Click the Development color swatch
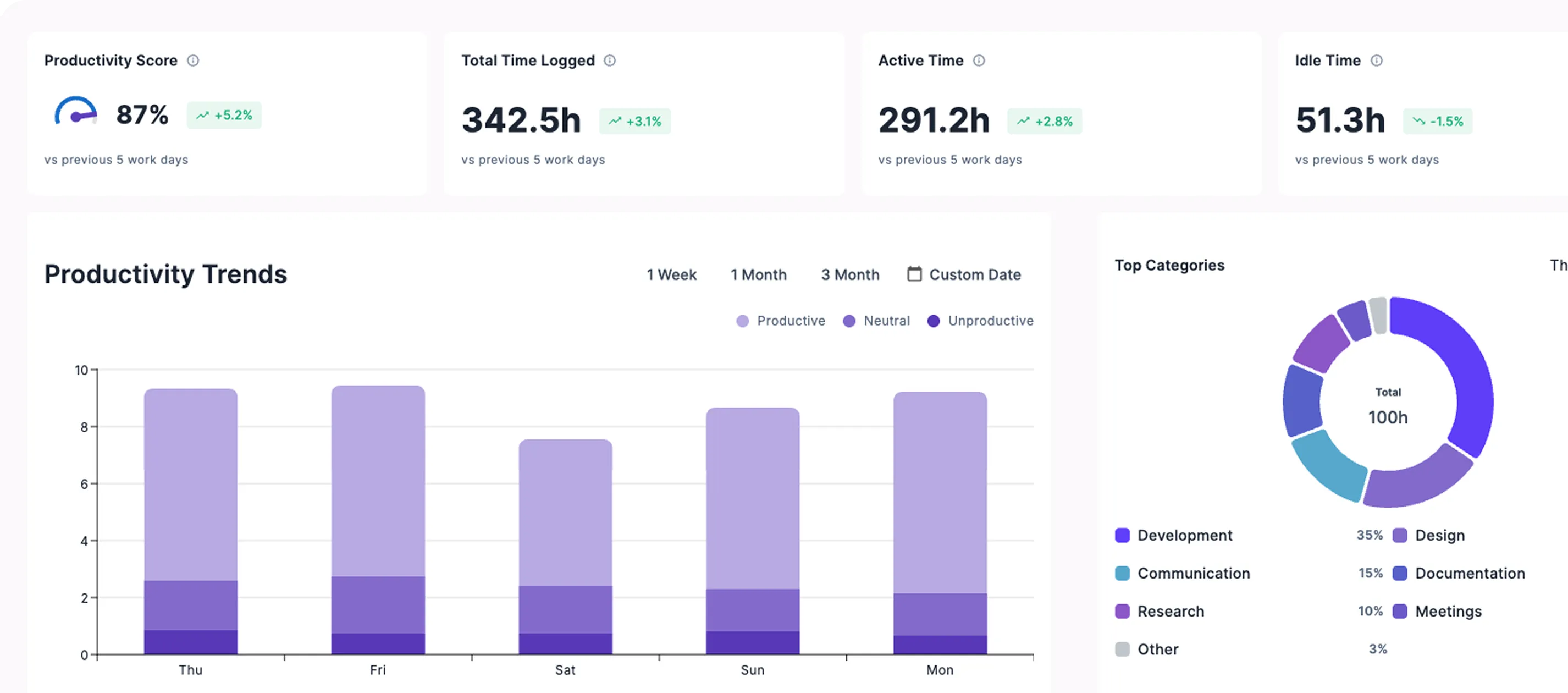Image resolution: width=1568 pixels, height=693 pixels. [x=1123, y=535]
